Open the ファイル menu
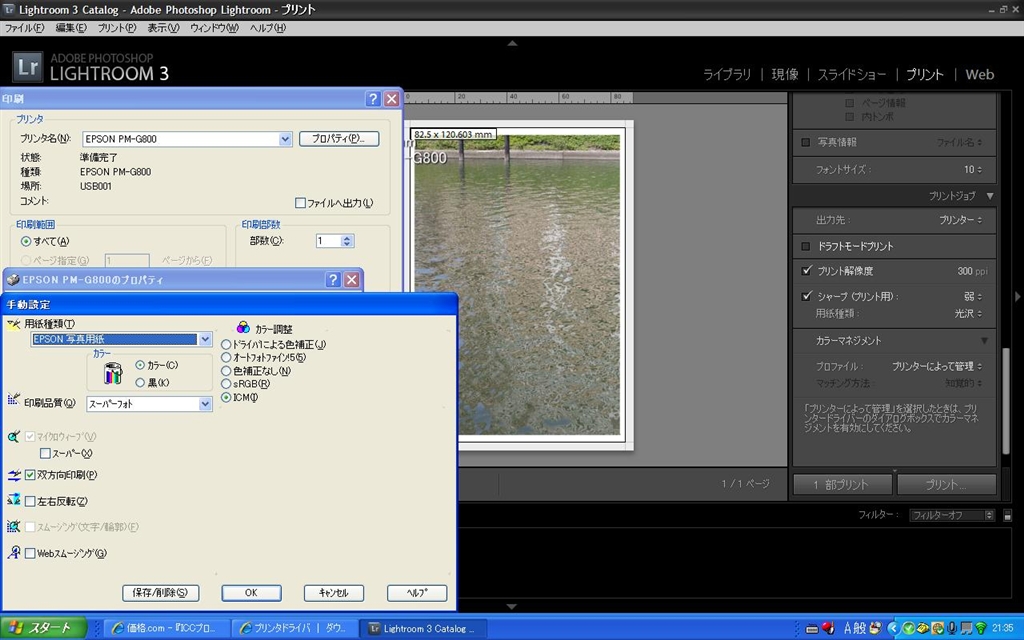Screen dimensions: 1024x640 coord(25,28)
